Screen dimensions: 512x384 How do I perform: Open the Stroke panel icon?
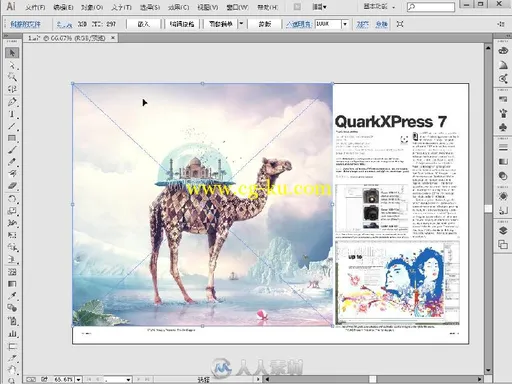click(x=503, y=147)
